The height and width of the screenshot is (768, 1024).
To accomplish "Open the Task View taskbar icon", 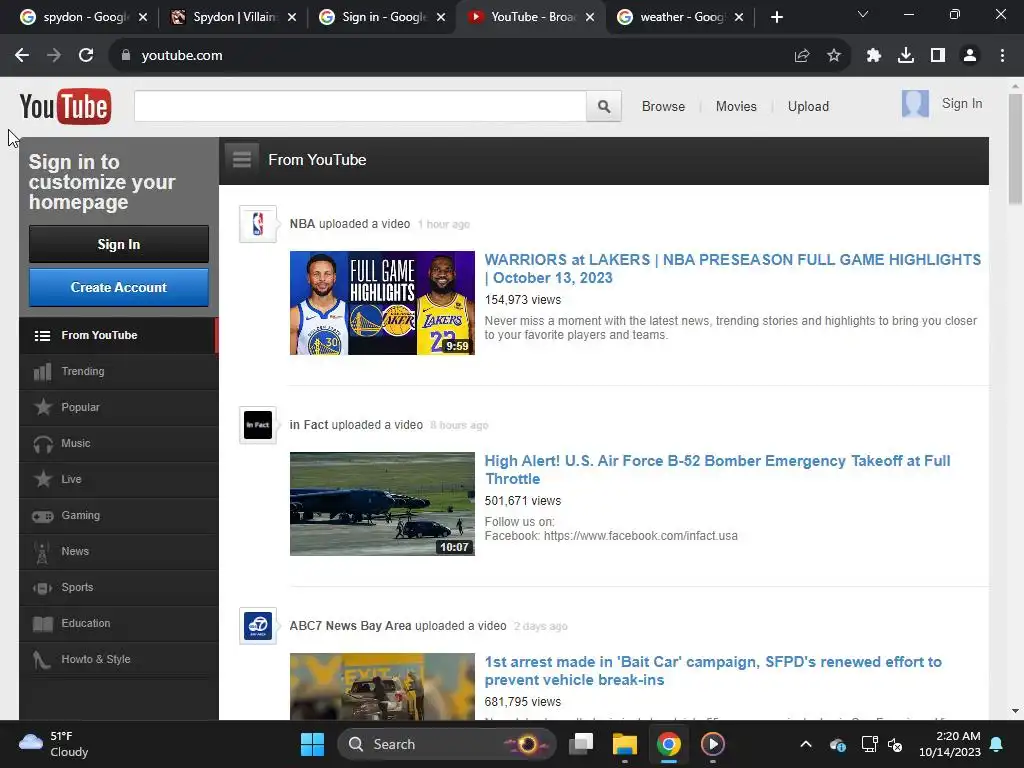I will tap(581, 744).
